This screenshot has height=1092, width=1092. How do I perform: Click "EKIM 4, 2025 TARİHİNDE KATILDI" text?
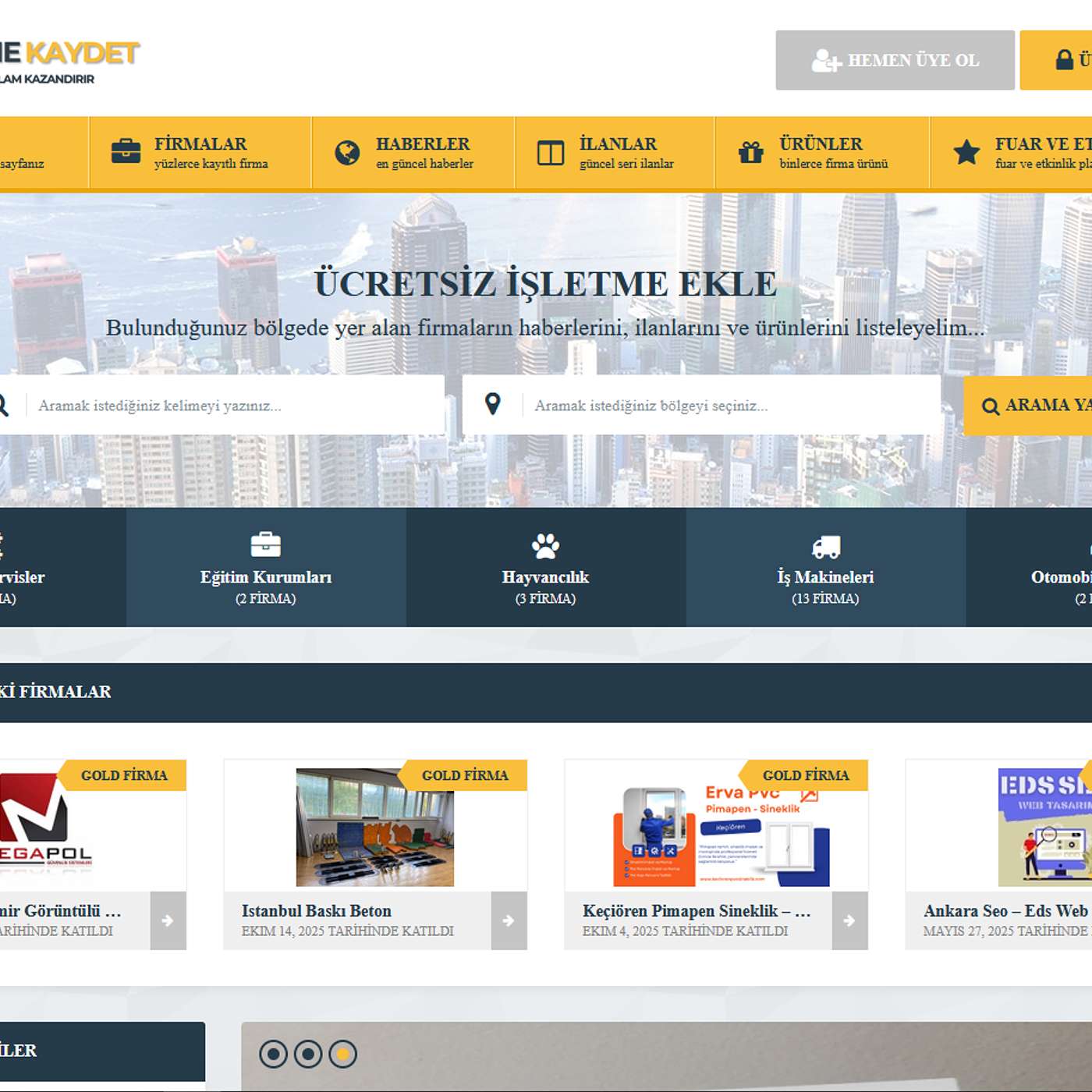(685, 931)
